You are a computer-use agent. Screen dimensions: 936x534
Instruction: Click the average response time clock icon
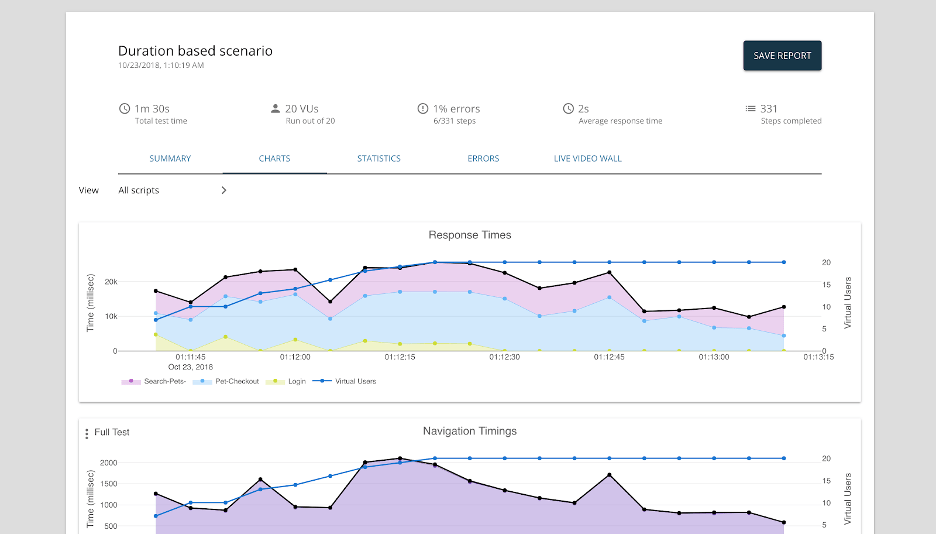pyautogui.click(x=568, y=109)
